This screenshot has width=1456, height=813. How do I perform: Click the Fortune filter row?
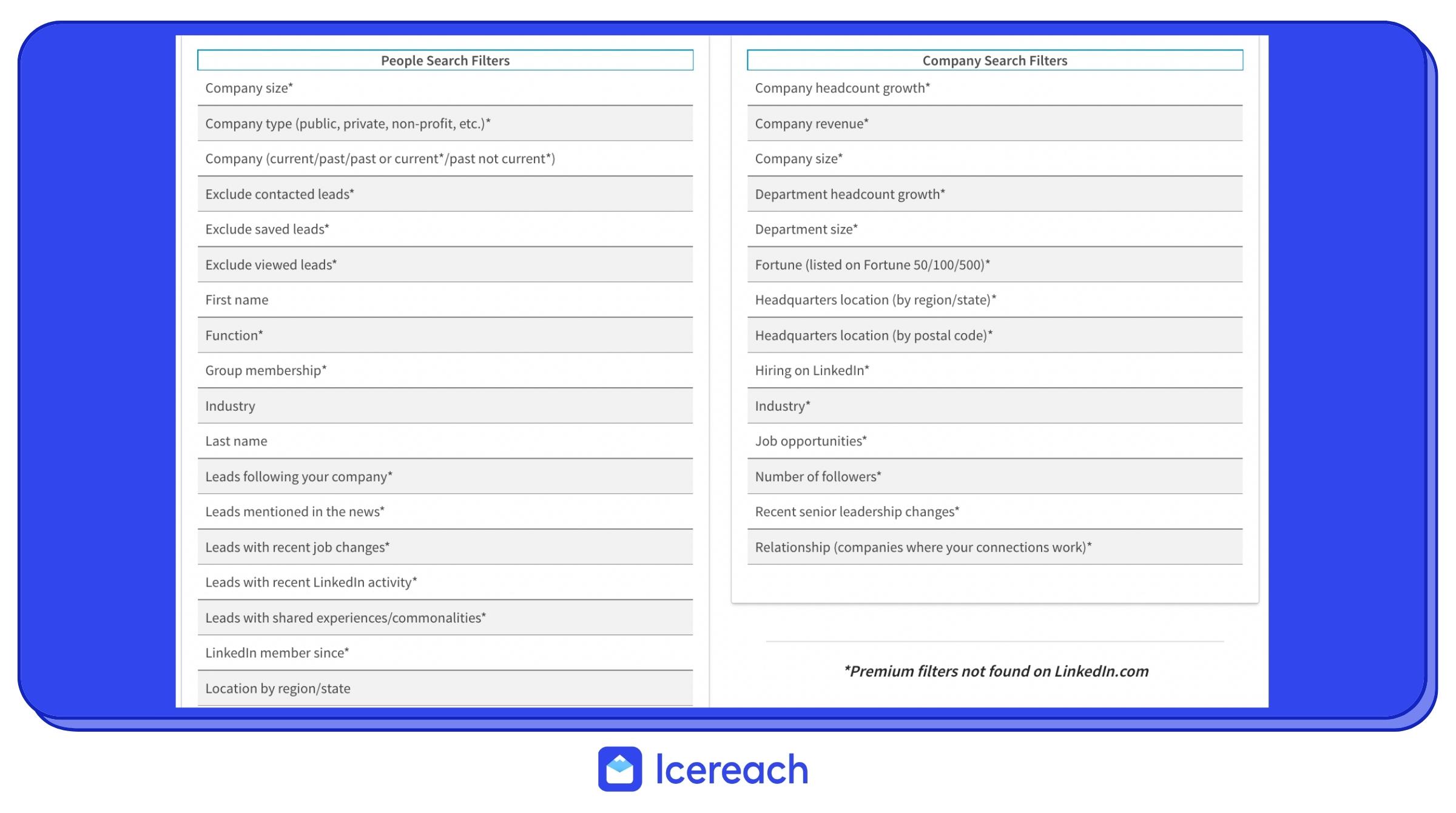[994, 264]
